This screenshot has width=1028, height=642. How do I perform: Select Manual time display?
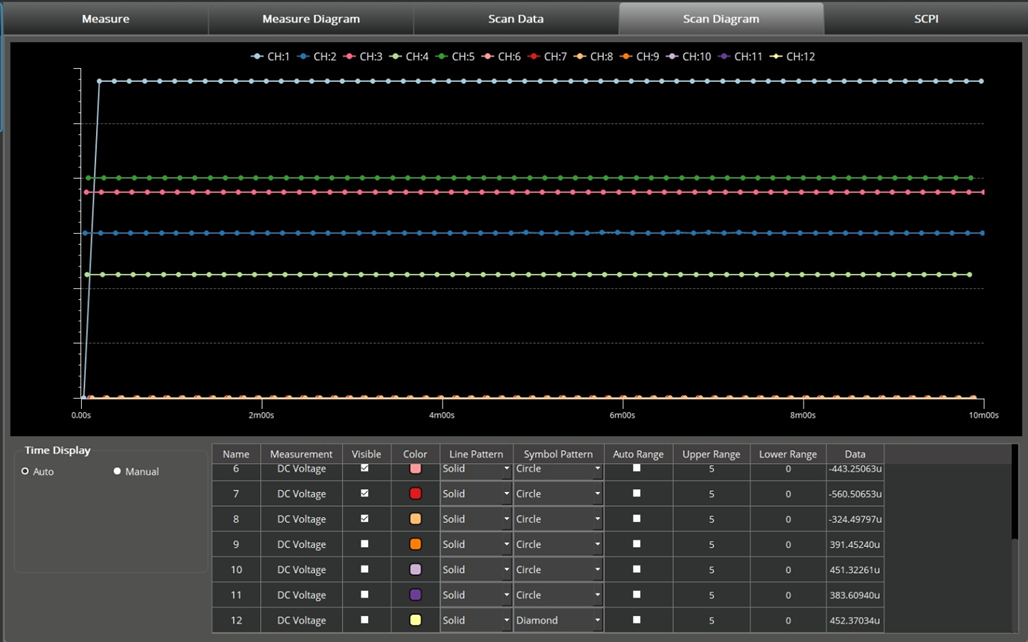point(136,471)
